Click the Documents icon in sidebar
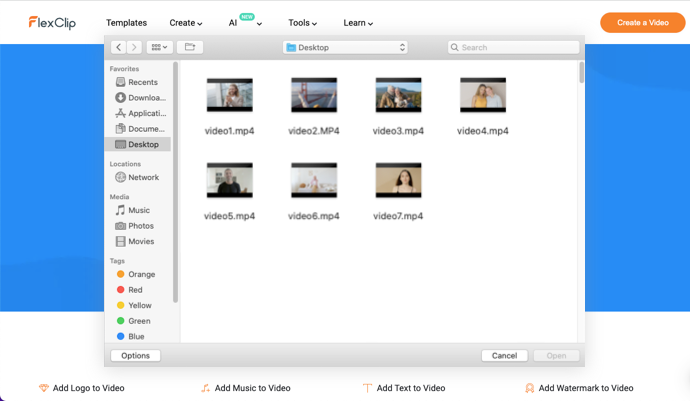 pos(120,129)
